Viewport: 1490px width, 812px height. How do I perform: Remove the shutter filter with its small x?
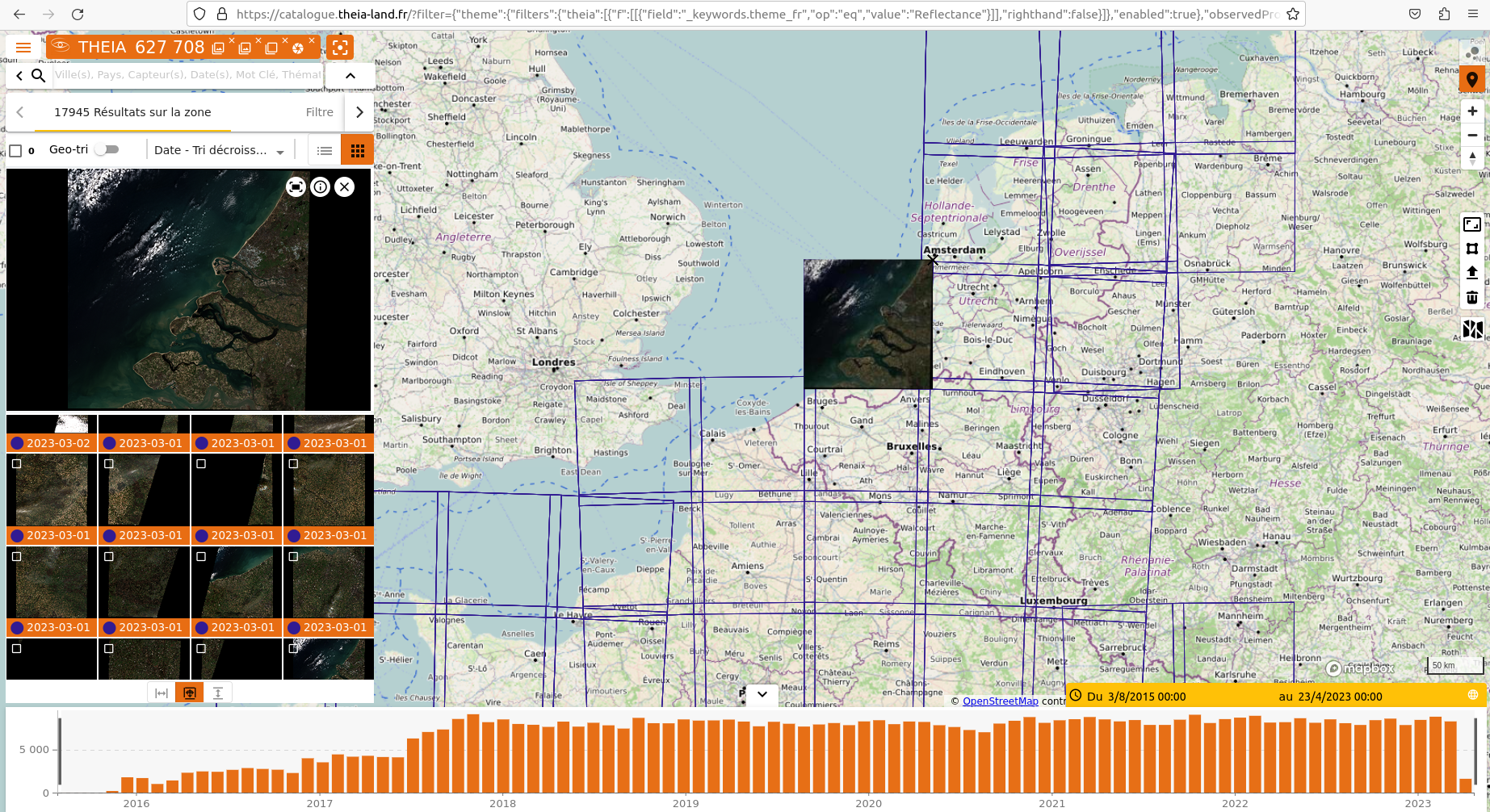point(312,40)
